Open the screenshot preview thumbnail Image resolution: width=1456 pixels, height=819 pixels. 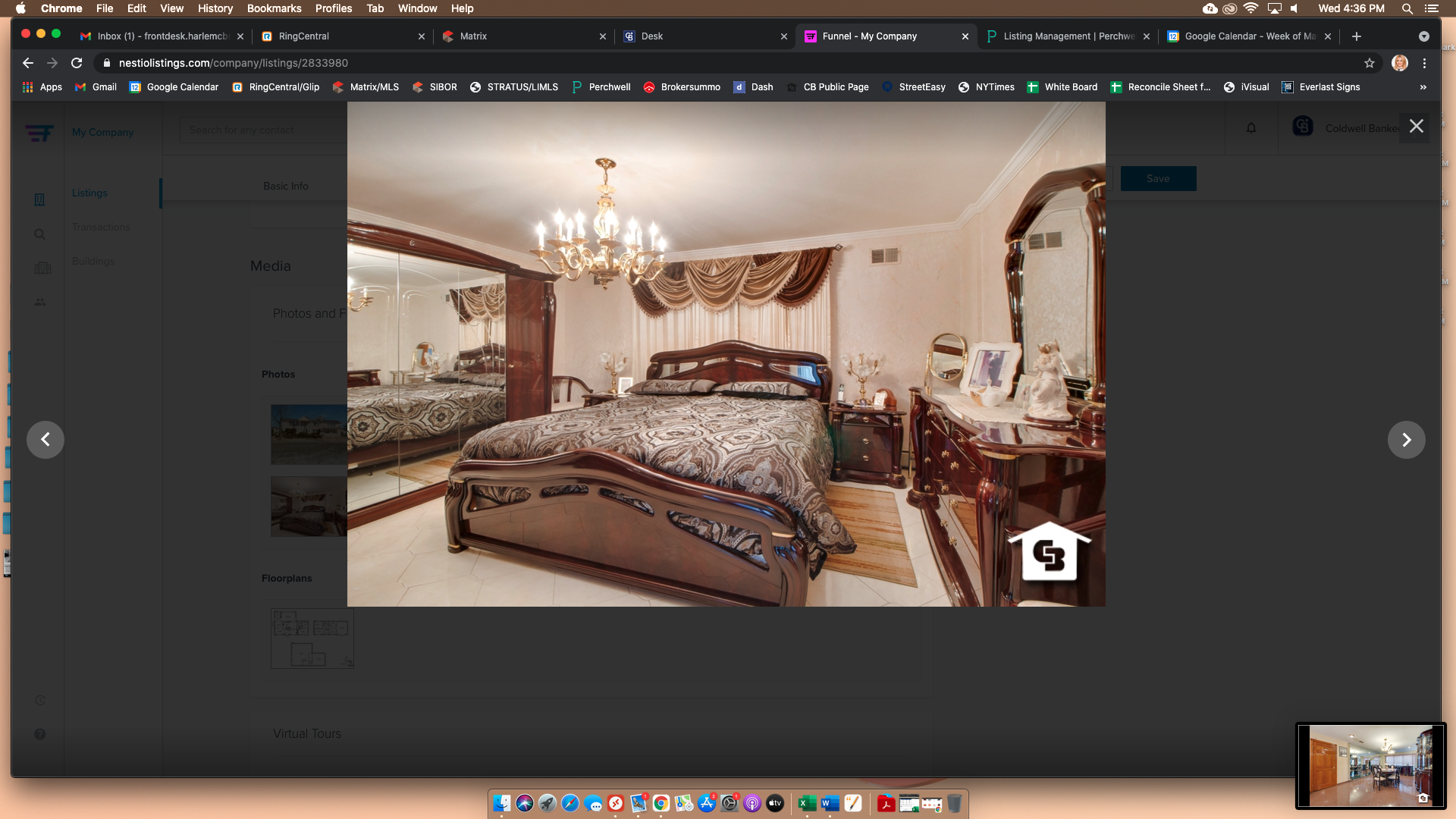coord(1371,766)
